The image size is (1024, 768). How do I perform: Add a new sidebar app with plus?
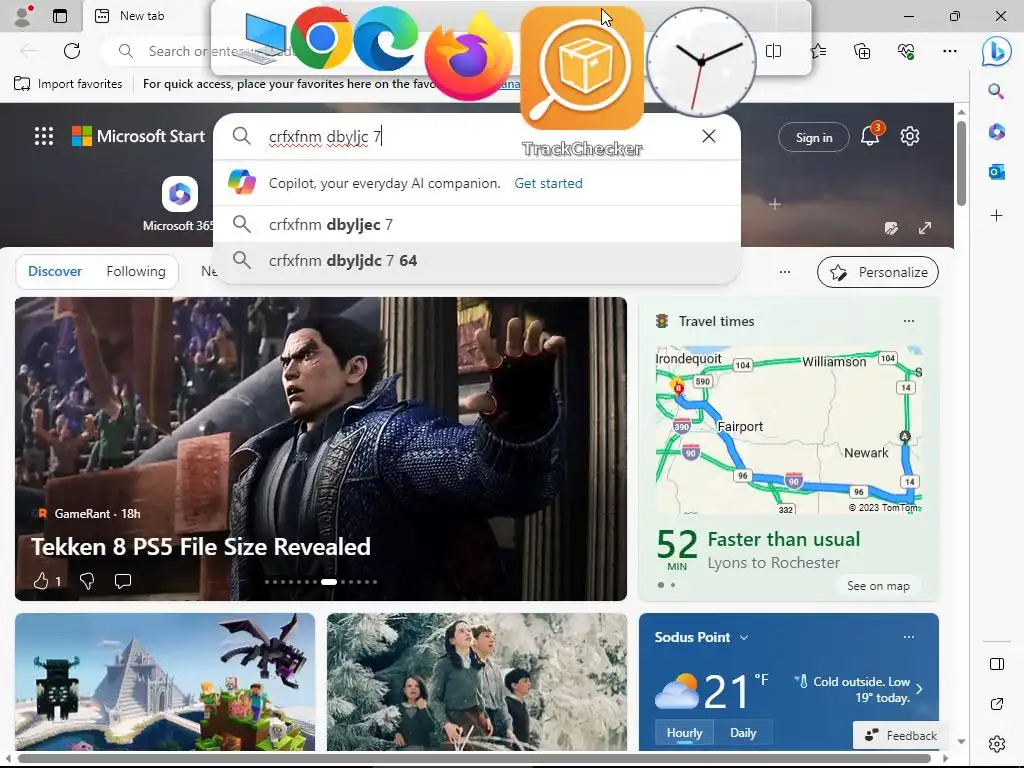(x=997, y=216)
